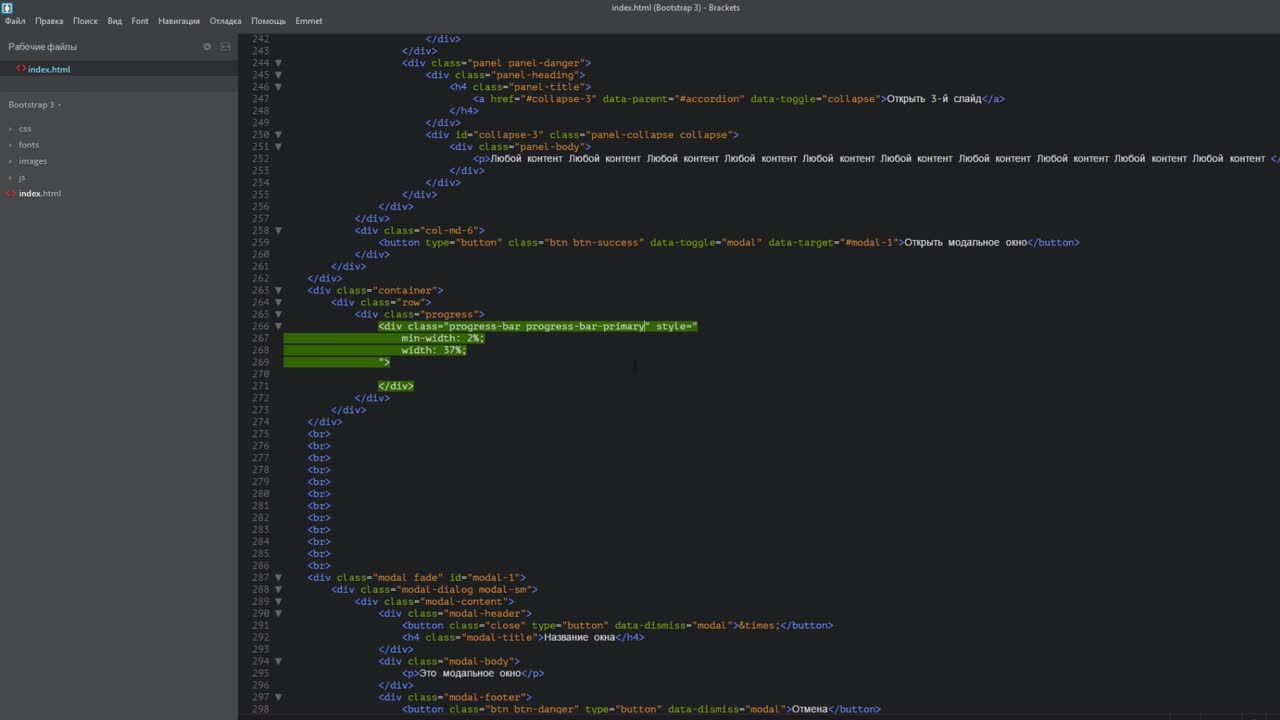Screen dimensions: 1280x720
Task: Open the Bootstrap 3 project dropdown
Action: (x=34, y=105)
